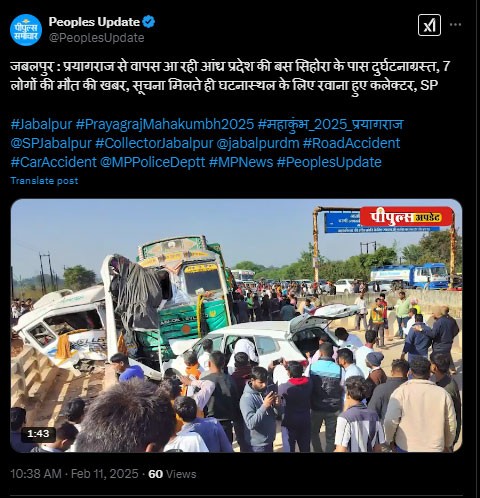Open the @PeoplesUpdate handle

tap(96, 38)
